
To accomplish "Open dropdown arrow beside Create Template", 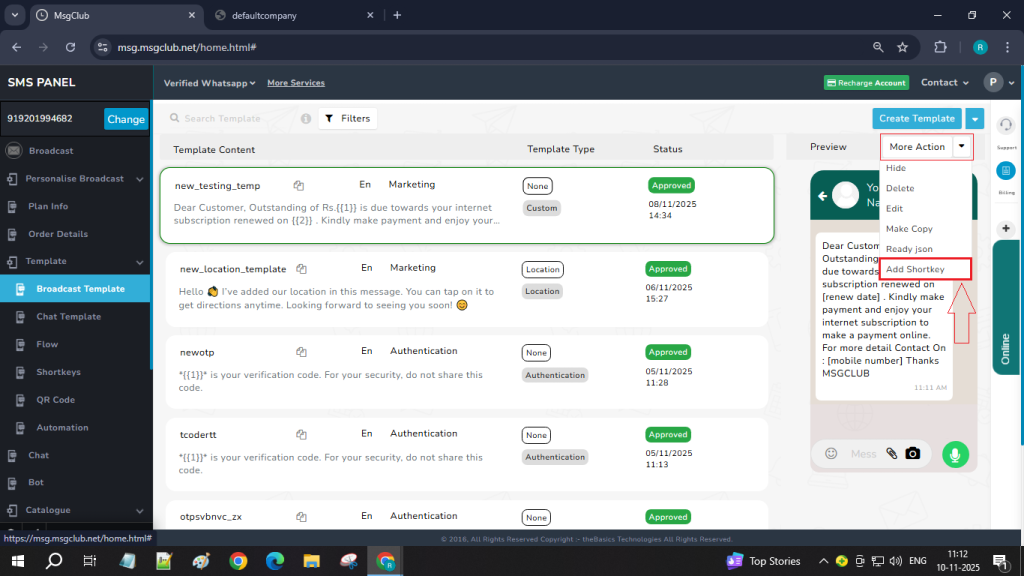I will [x=975, y=118].
